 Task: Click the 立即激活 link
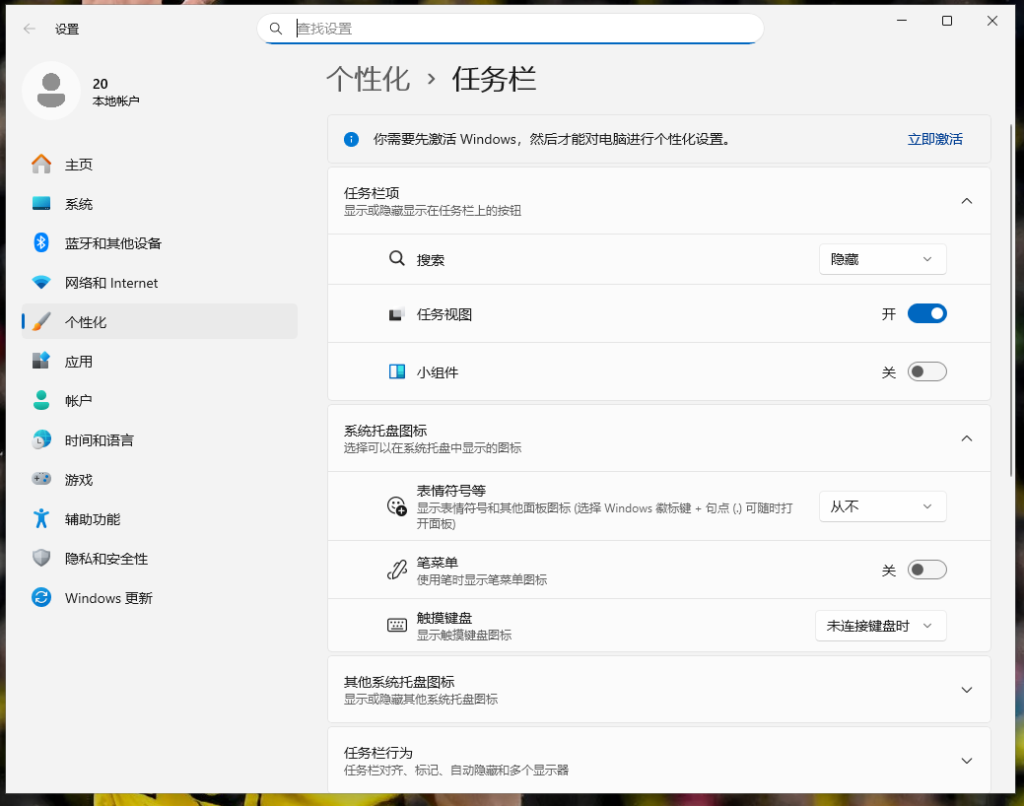coord(935,139)
